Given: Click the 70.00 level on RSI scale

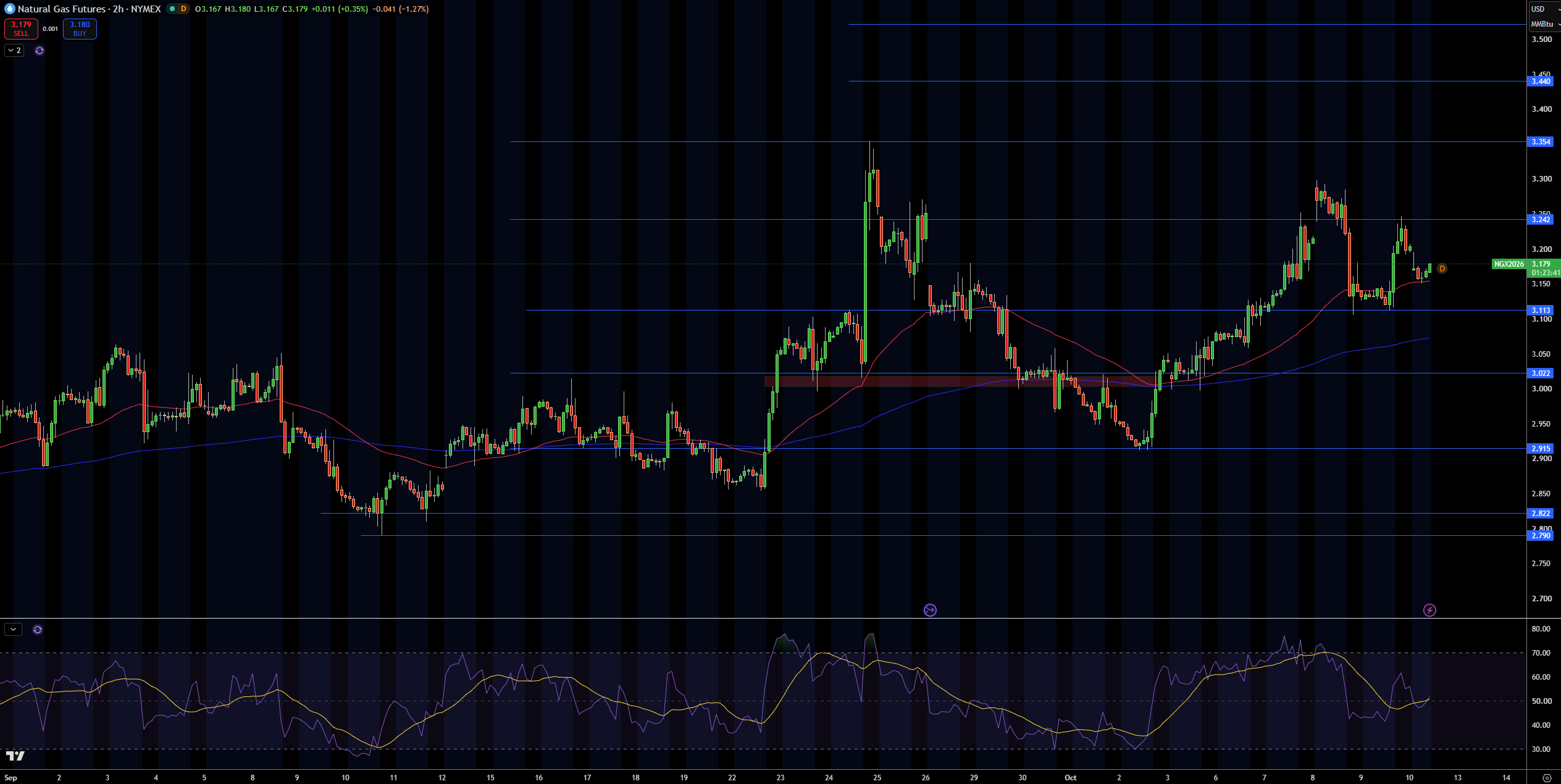Looking at the screenshot, I should (1541, 653).
